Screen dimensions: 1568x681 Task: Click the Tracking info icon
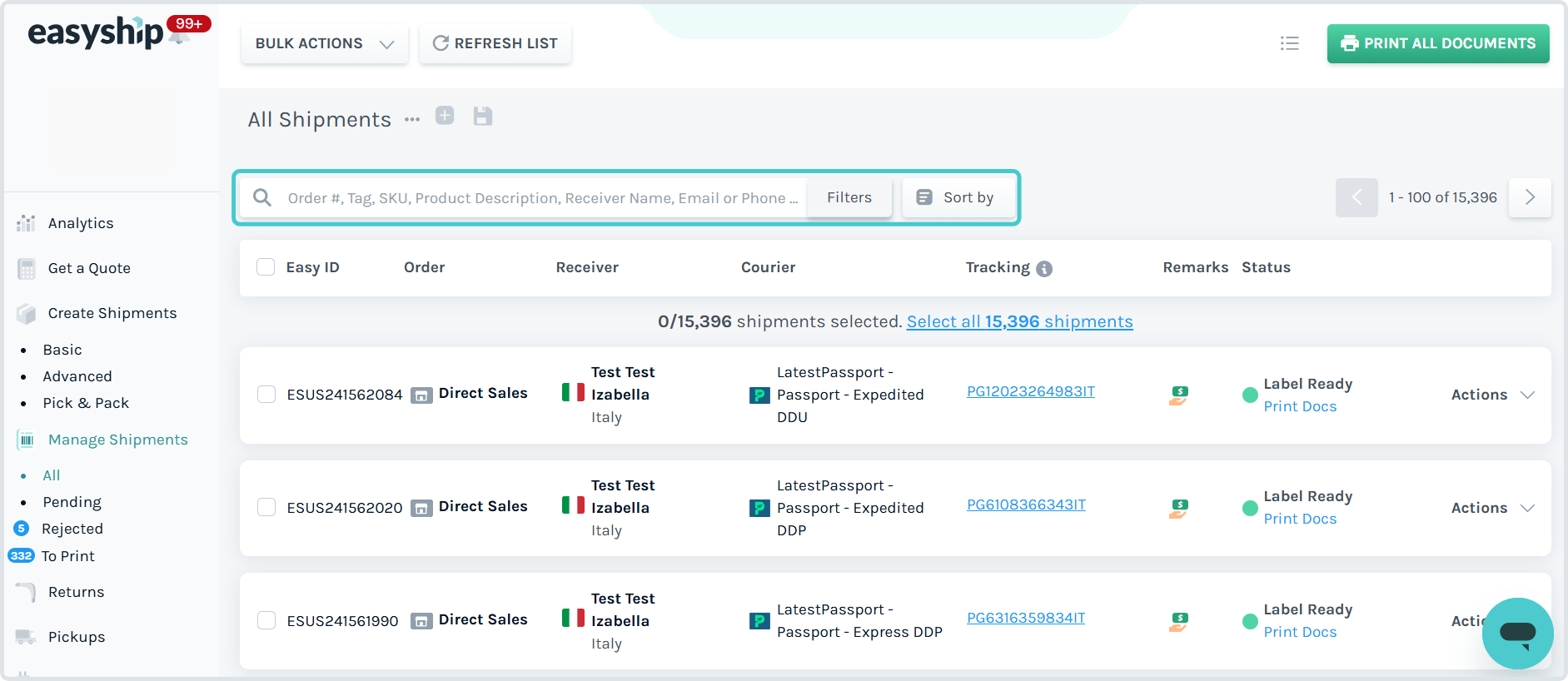[1044, 268]
